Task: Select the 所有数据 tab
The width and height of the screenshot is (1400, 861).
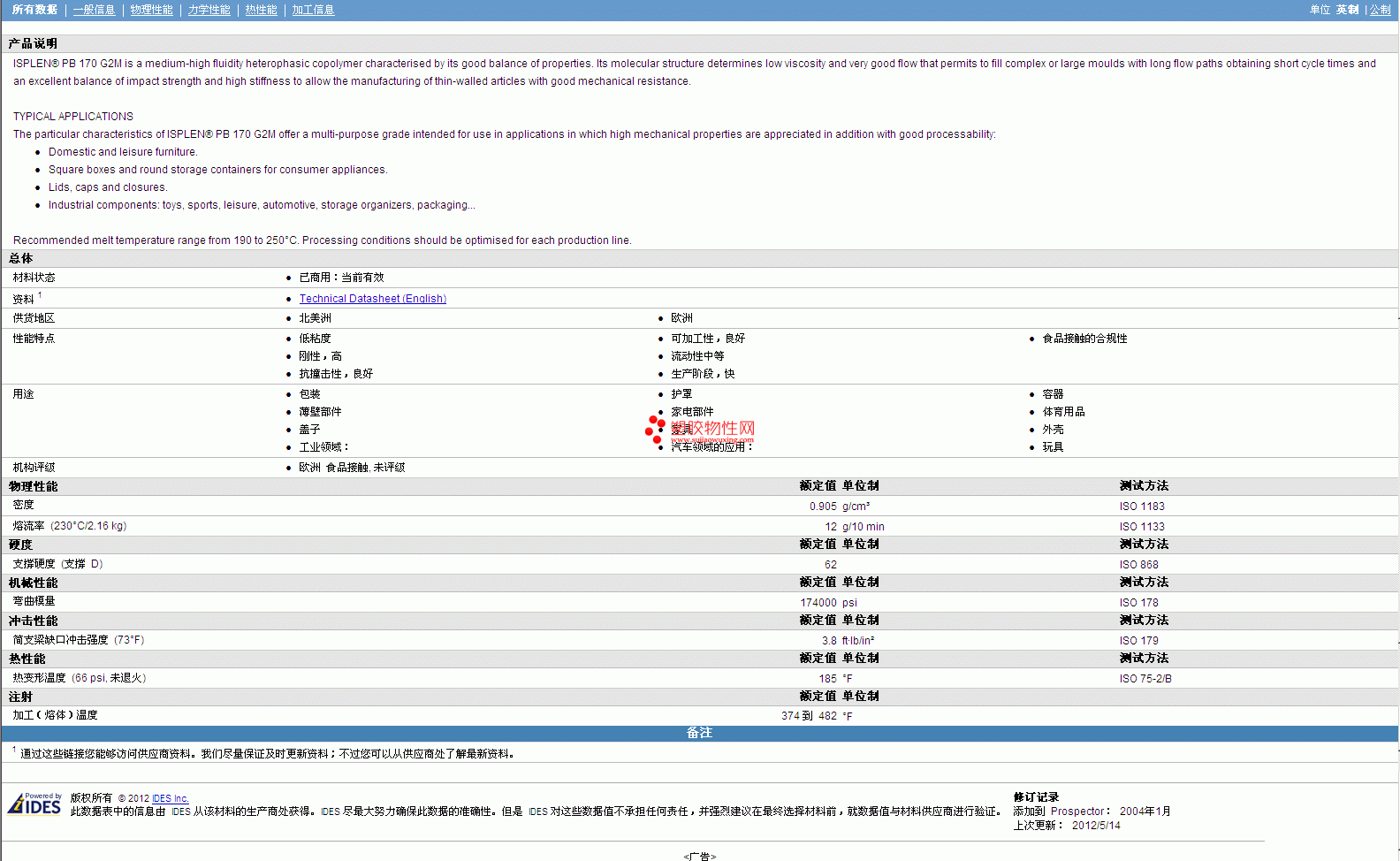Action: tap(34, 10)
